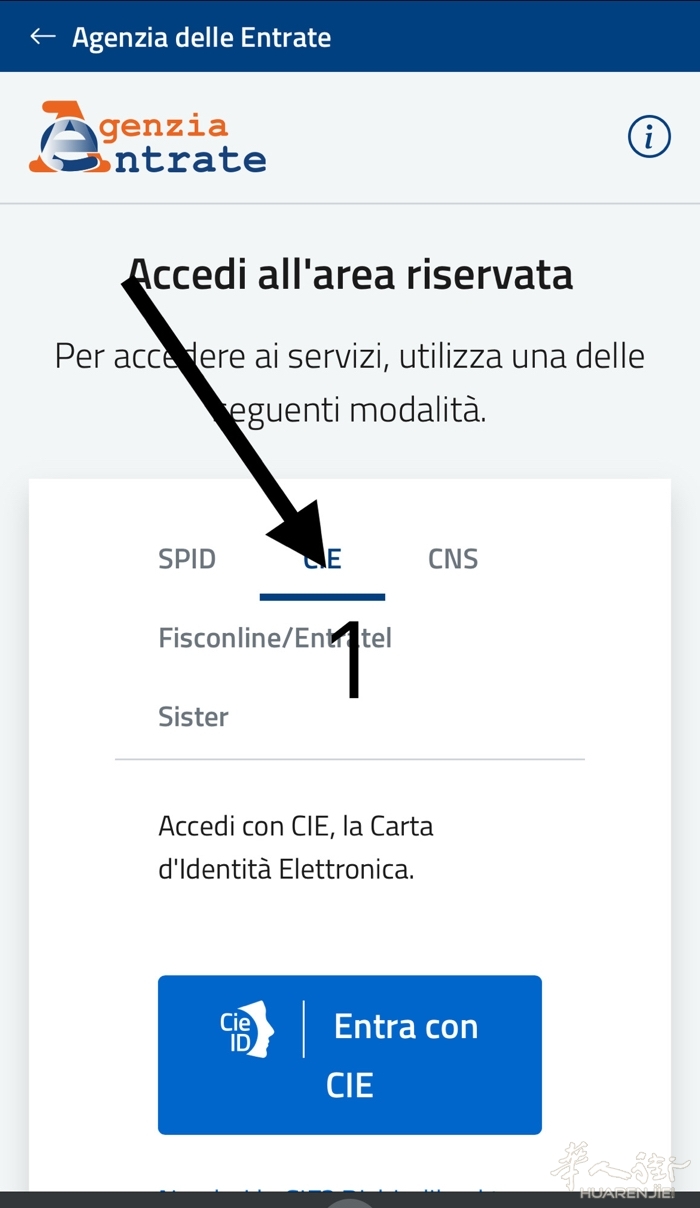This screenshot has height=1208, width=700.
Task: Click the Per accedere ai servizi paragraph
Action: tap(350, 382)
